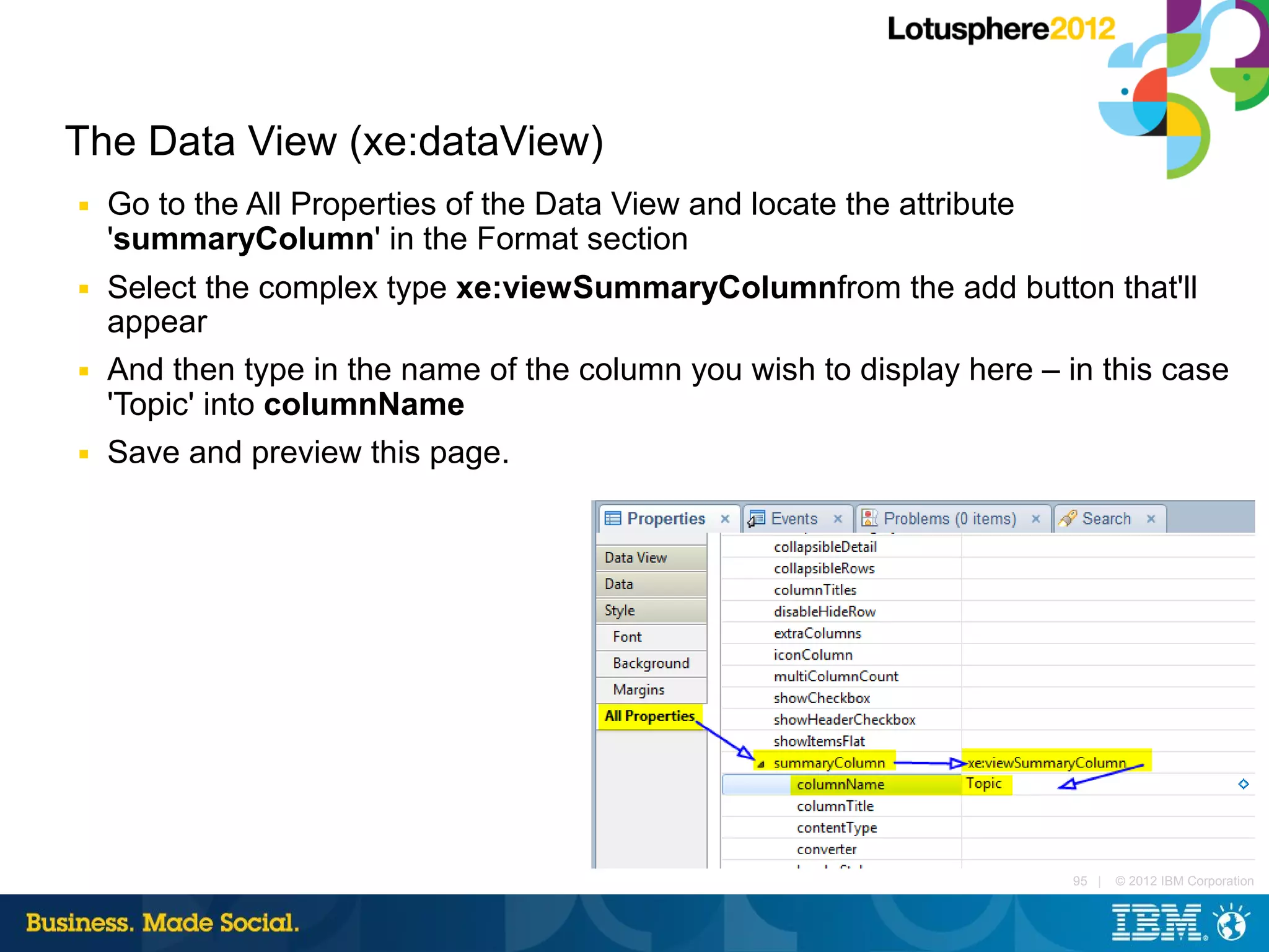Collapse the summaryColumn property triangle
This screenshot has height=952, width=1269.
click(x=761, y=764)
